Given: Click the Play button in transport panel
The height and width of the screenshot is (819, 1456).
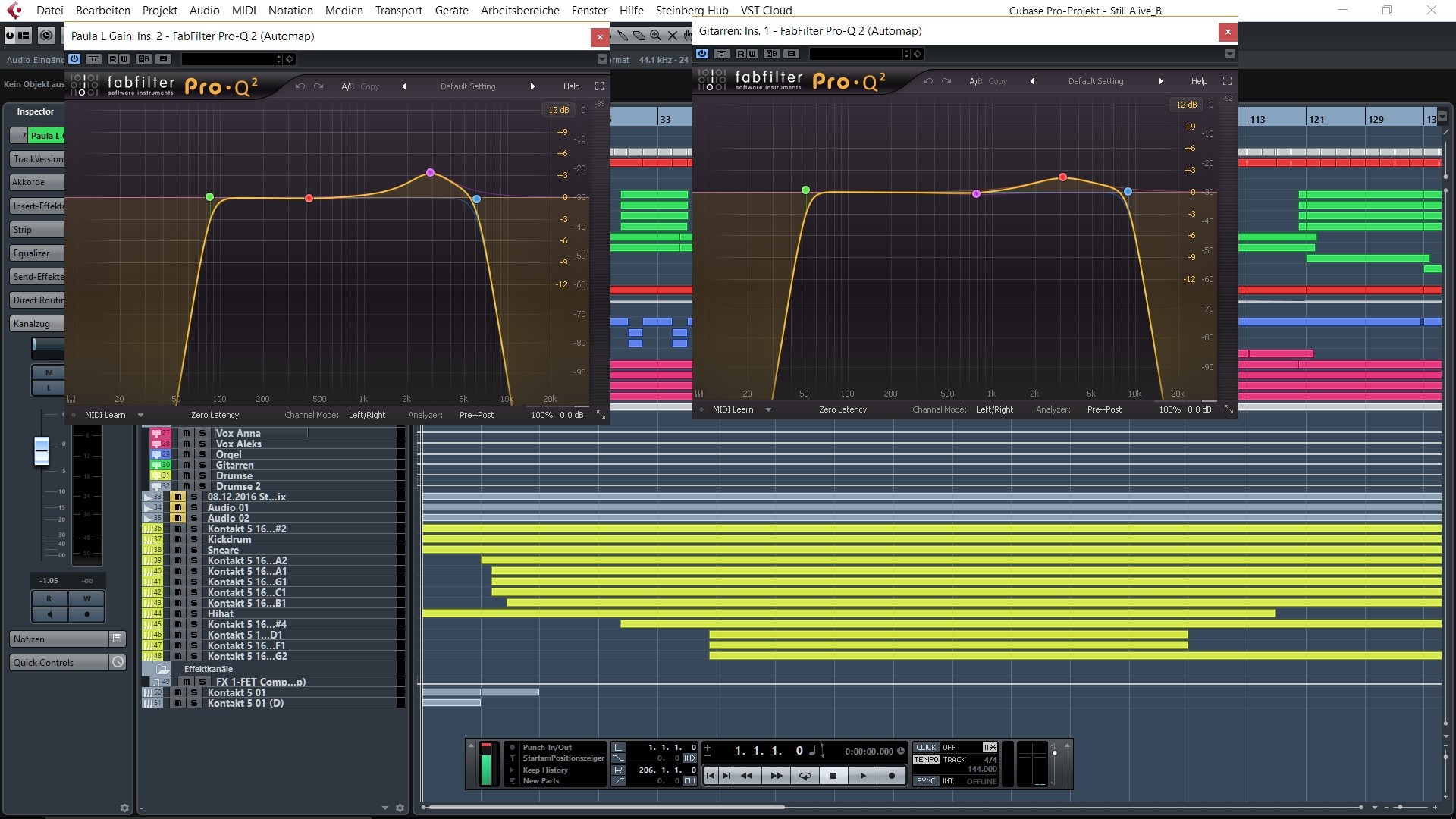Looking at the screenshot, I should coord(862,776).
